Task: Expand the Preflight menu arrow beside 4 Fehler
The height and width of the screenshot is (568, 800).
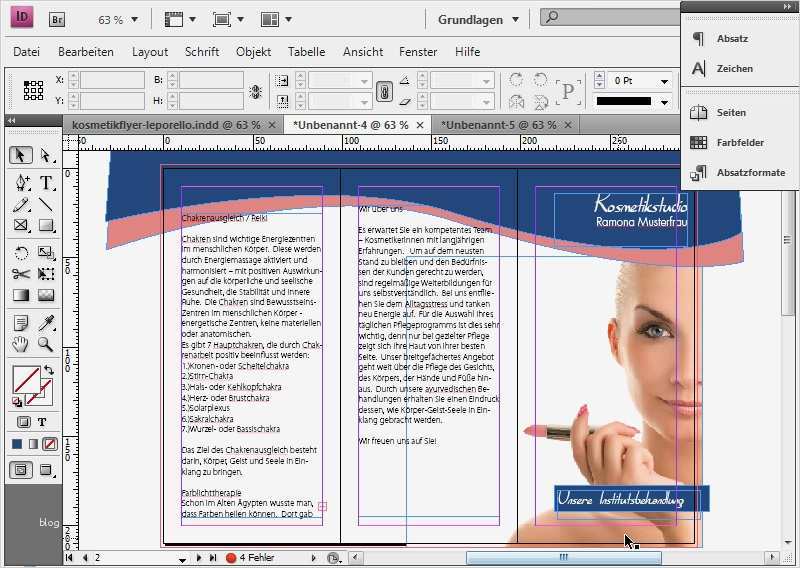Action: coord(313,558)
